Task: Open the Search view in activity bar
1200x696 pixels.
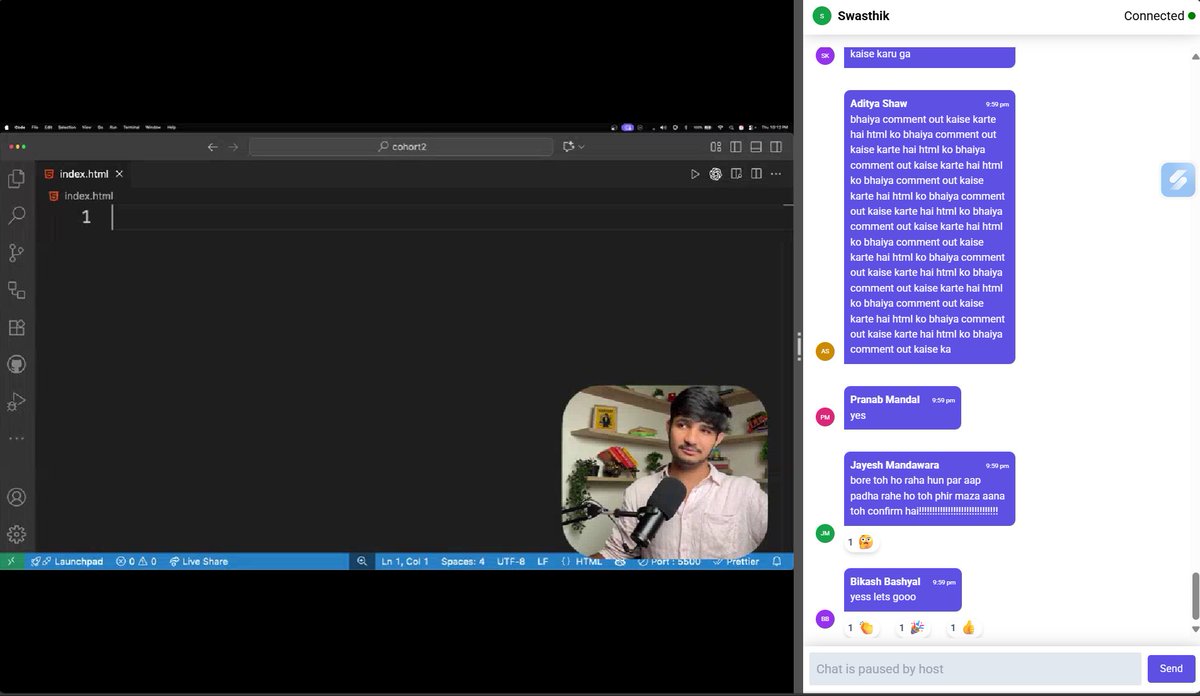Action: click(16, 215)
